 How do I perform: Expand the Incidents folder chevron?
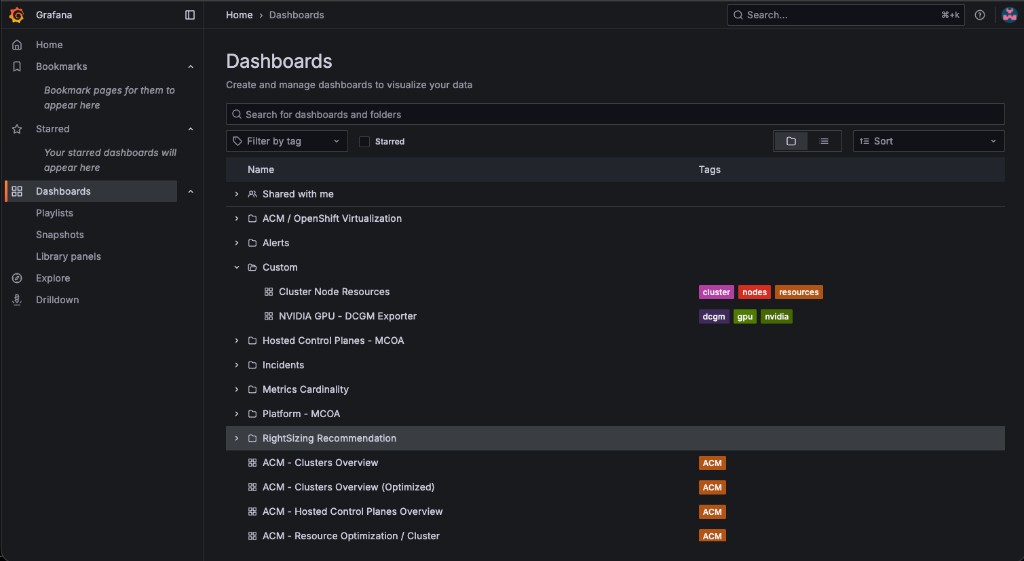(x=236, y=364)
